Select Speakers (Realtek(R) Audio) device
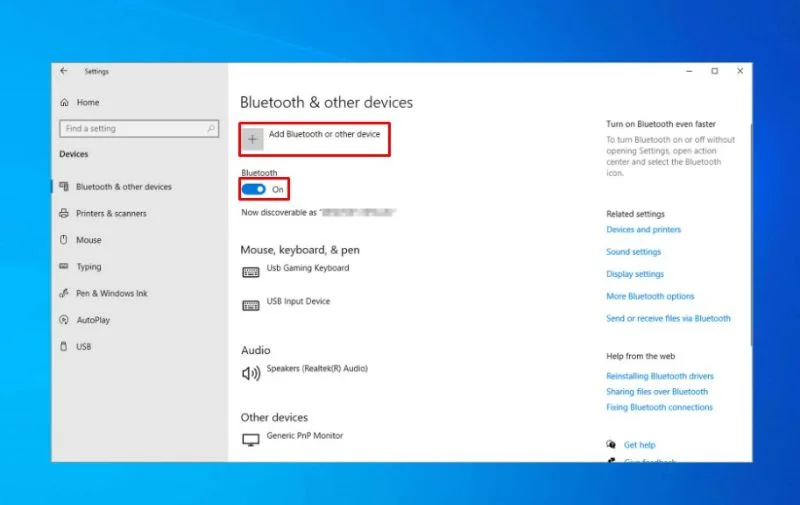This screenshot has width=800, height=505. tap(317, 368)
